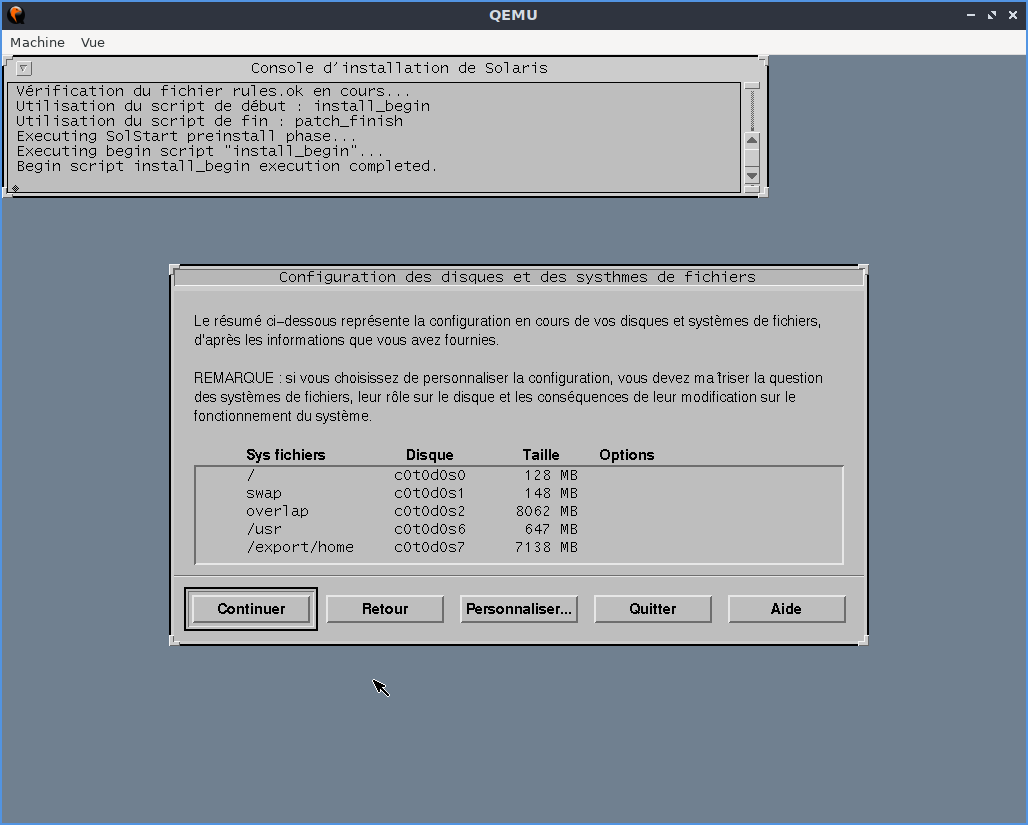Open help with the Aide button
The height and width of the screenshot is (825, 1028).
(786, 609)
